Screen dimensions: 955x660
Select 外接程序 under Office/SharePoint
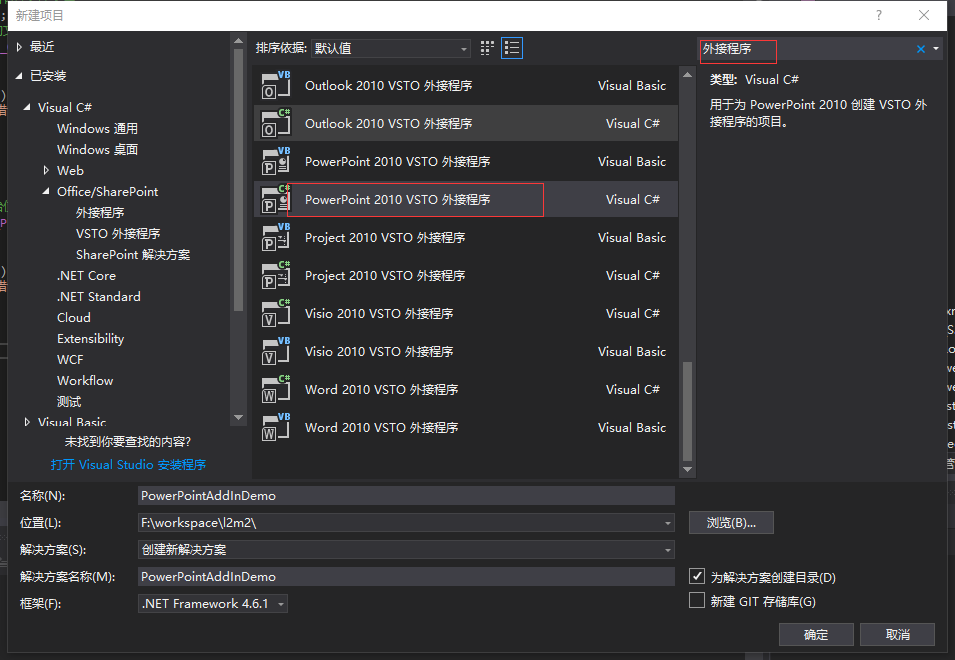100,212
